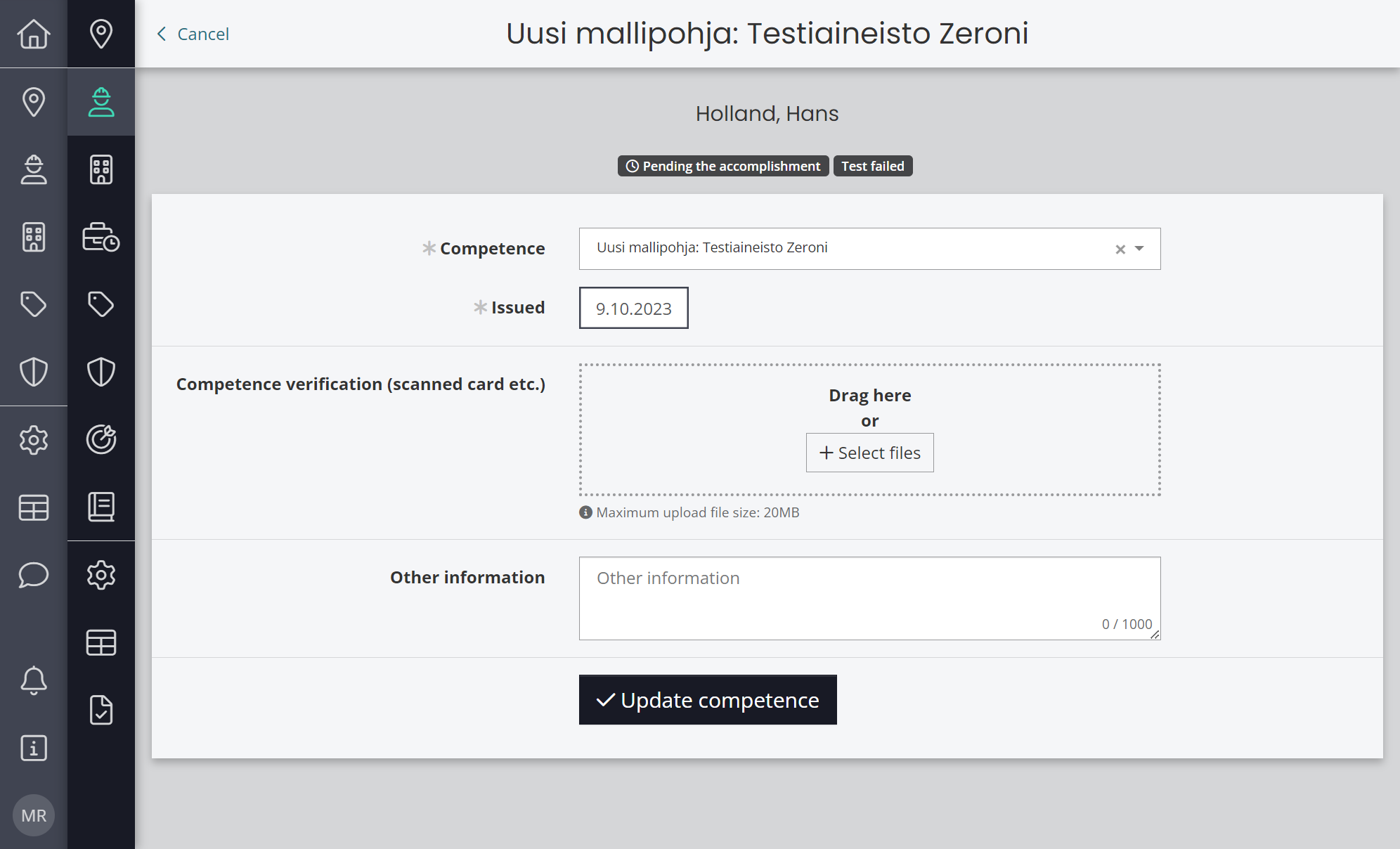Click the Holland, Hans name heading
The width and height of the screenshot is (1400, 849).
(x=767, y=113)
